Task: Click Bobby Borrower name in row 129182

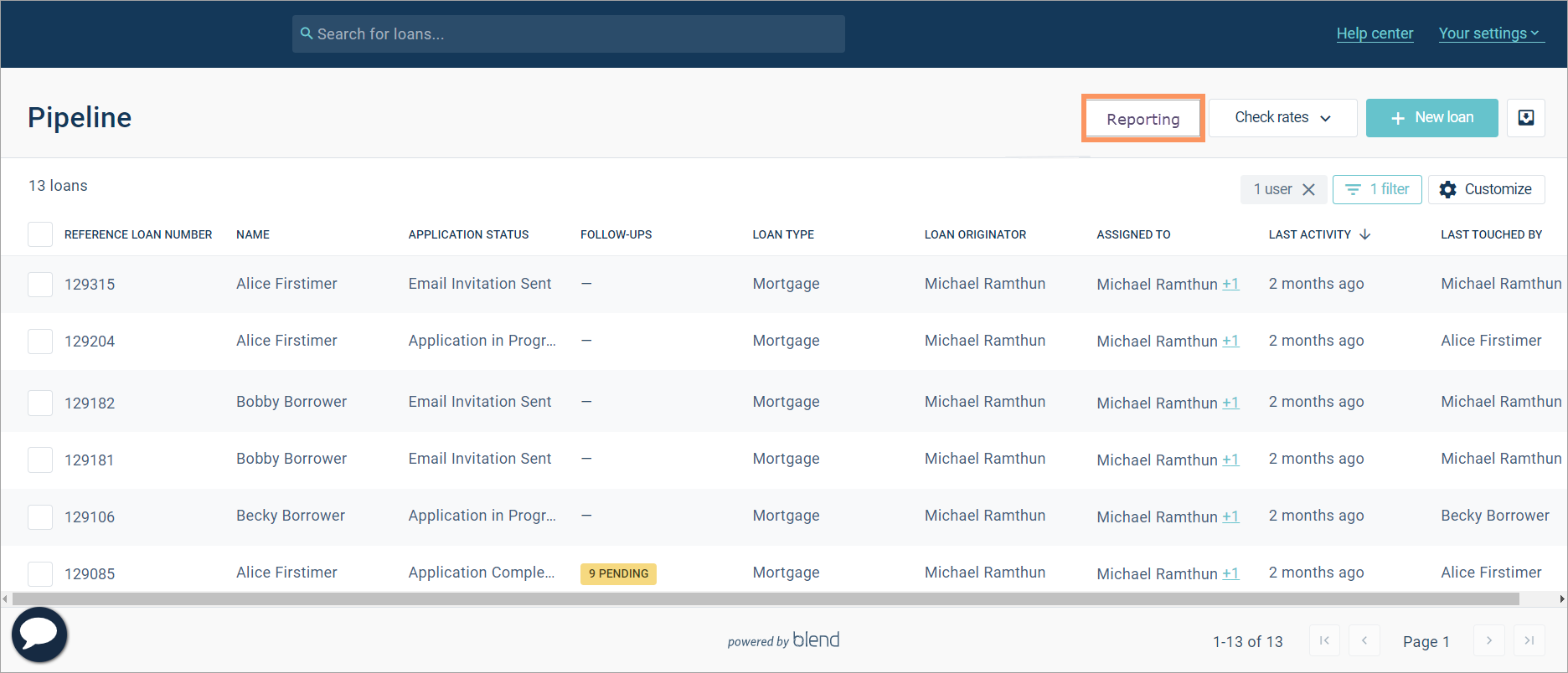Action: [x=291, y=402]
